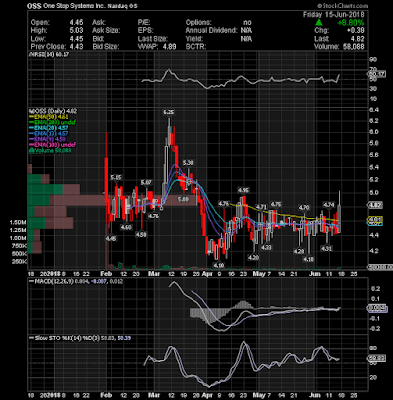Click the 5.15 high price label

point(116,177)
